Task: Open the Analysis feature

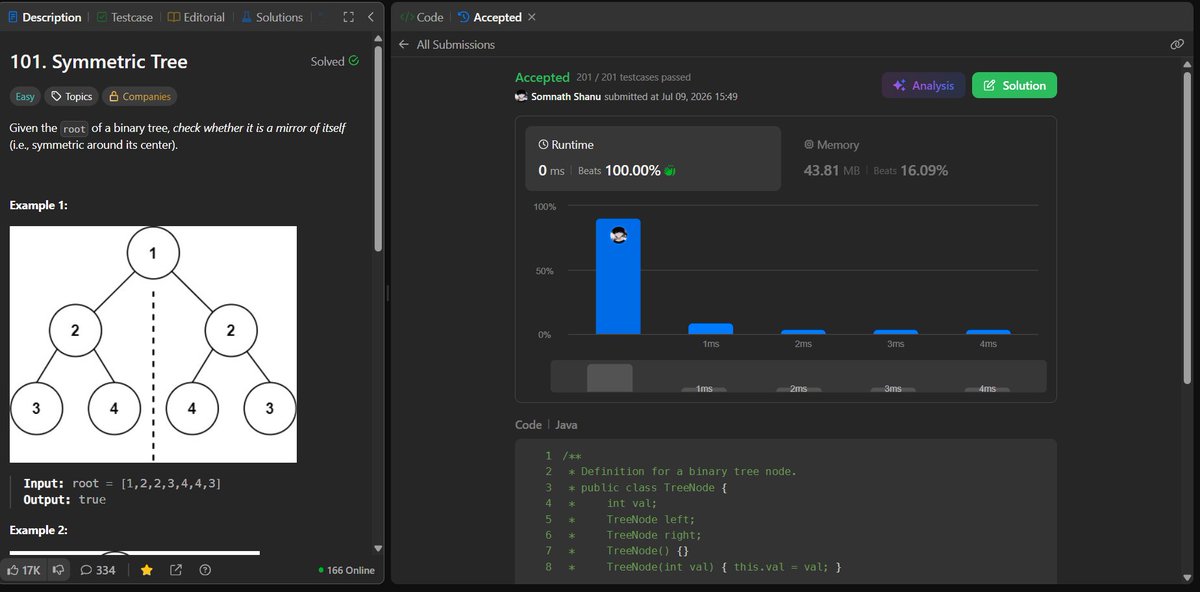Action: point(923,85)
